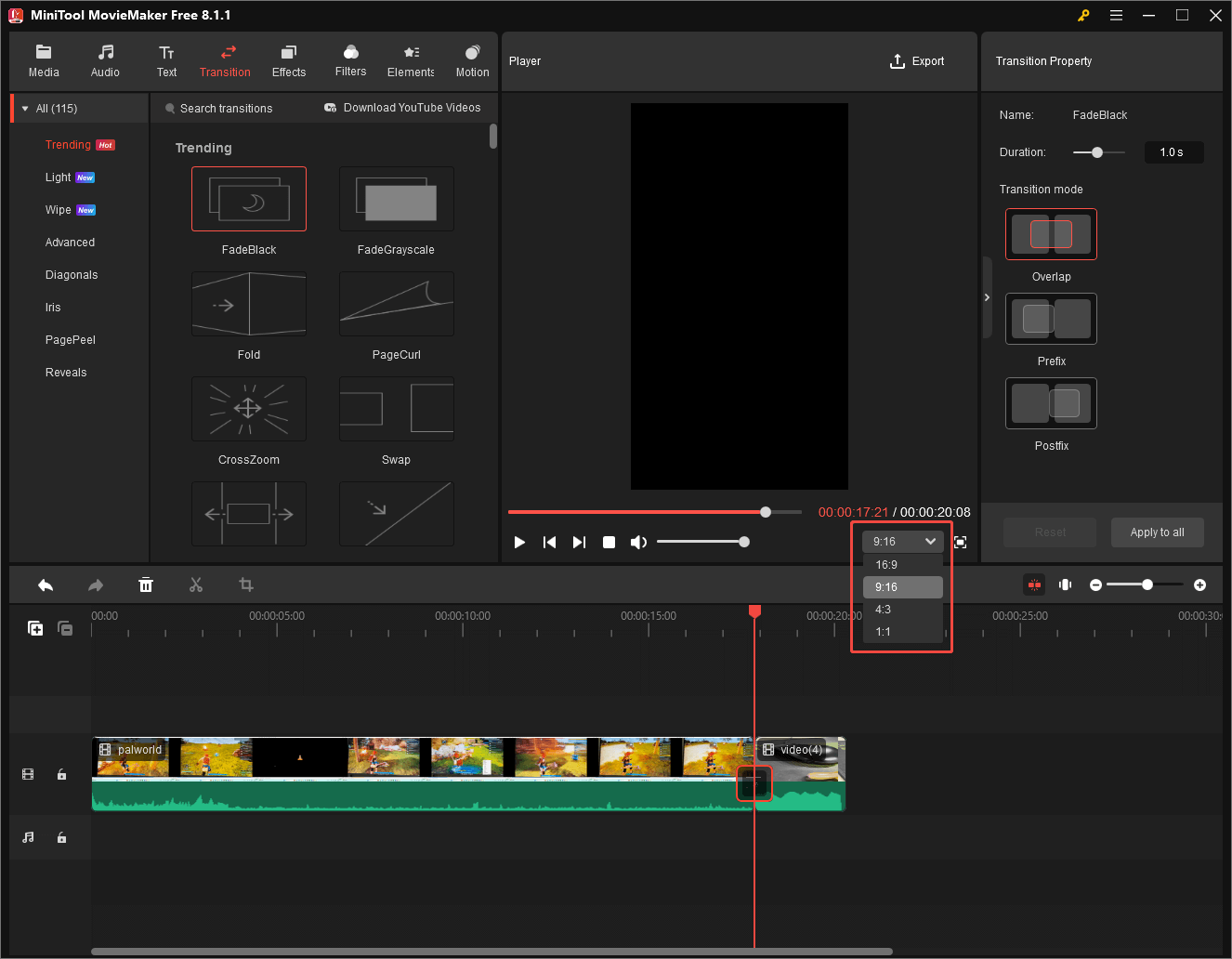Click the timeline marker icon beside zoom out
The image size is (1232, 959).
click(x=1066, y=585)
